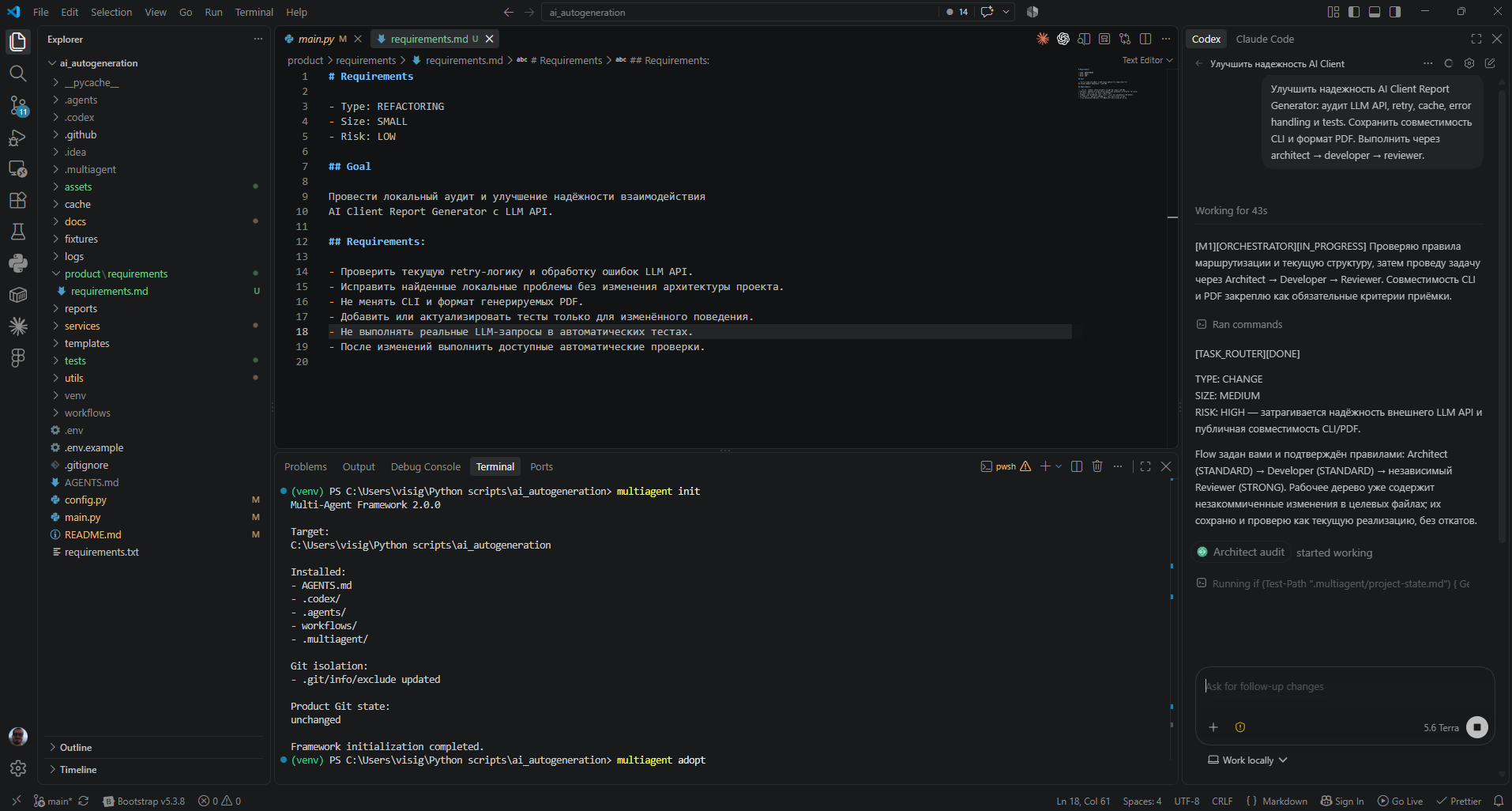Screen dimensions: 1512x811
Task: Open Source Control view with 11 badge
Action: pyautogui.click(x=17, y=105)
